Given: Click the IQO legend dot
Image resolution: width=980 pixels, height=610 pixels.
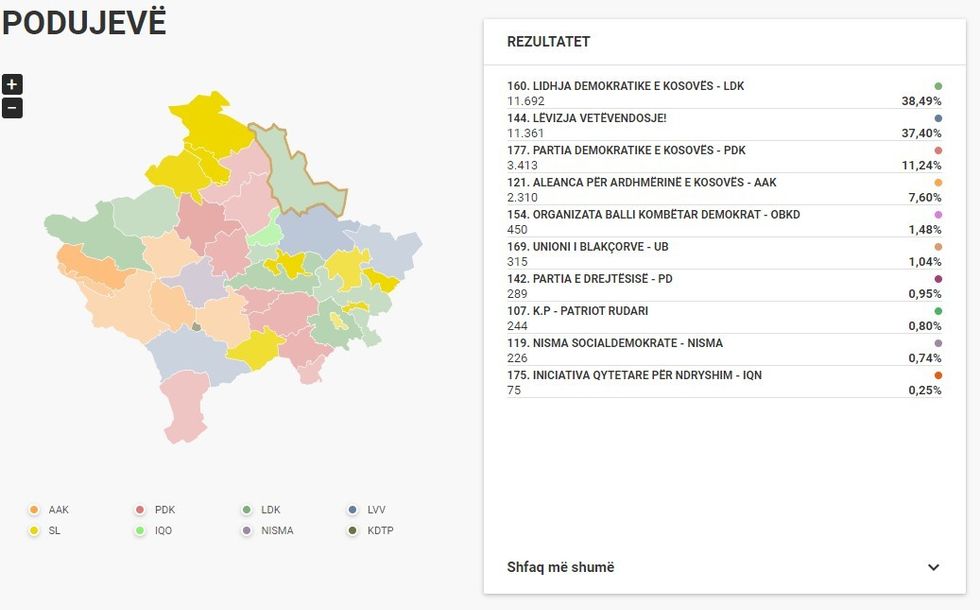Looking at the screenshot, I should pos(140,531).
